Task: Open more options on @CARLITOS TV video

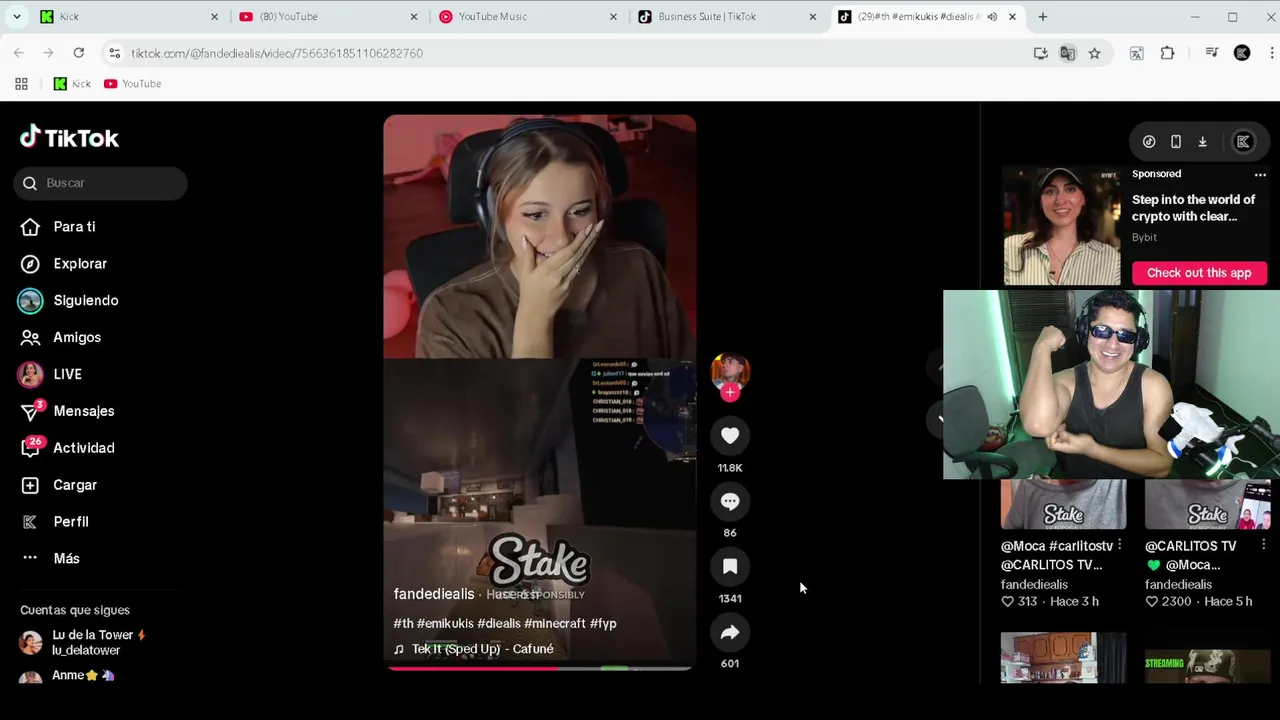Action: pyautogui.click(x=1263, y=546)
